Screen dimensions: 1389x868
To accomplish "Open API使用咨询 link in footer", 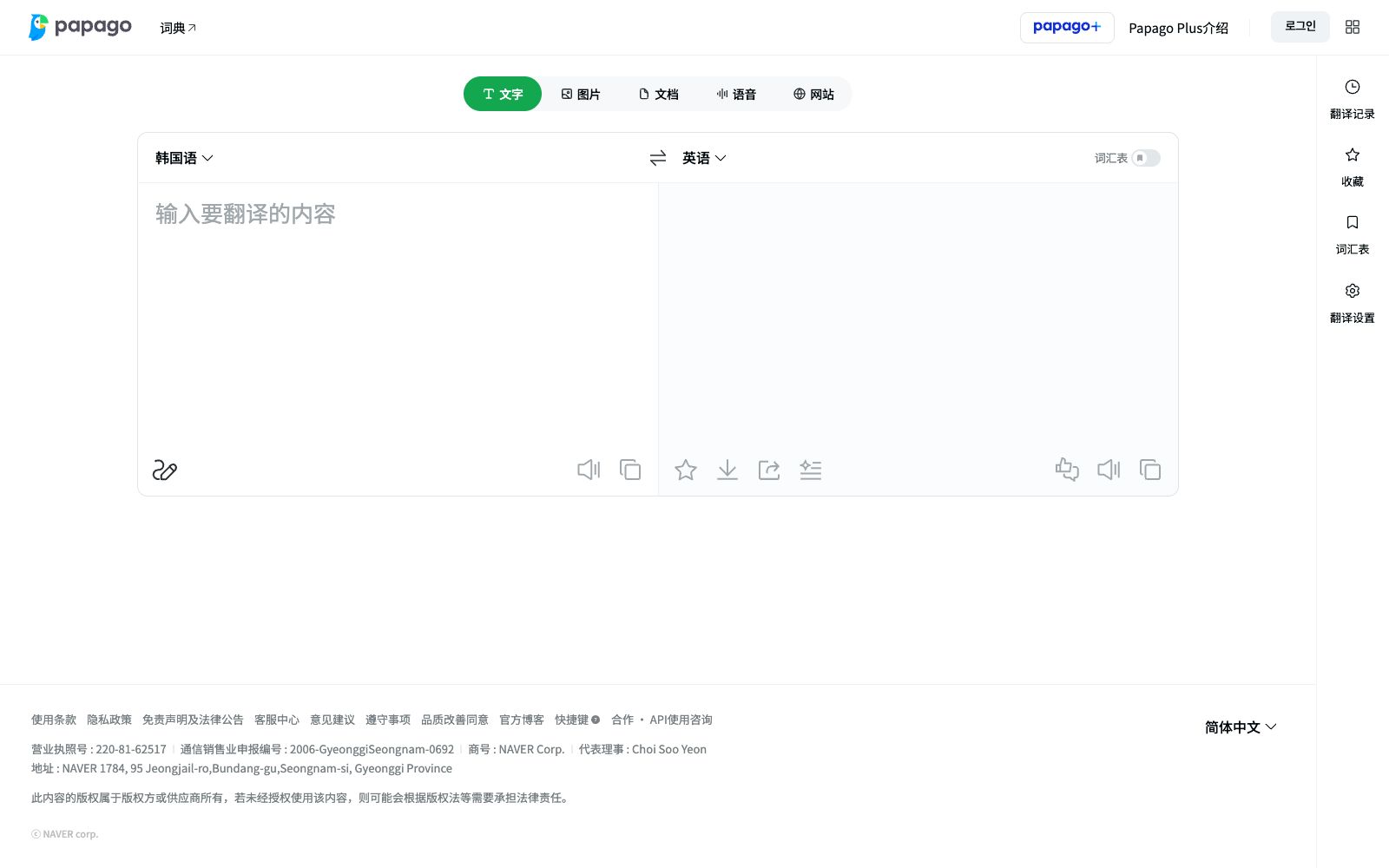I will pyautogui.click(x=681, y=720).
